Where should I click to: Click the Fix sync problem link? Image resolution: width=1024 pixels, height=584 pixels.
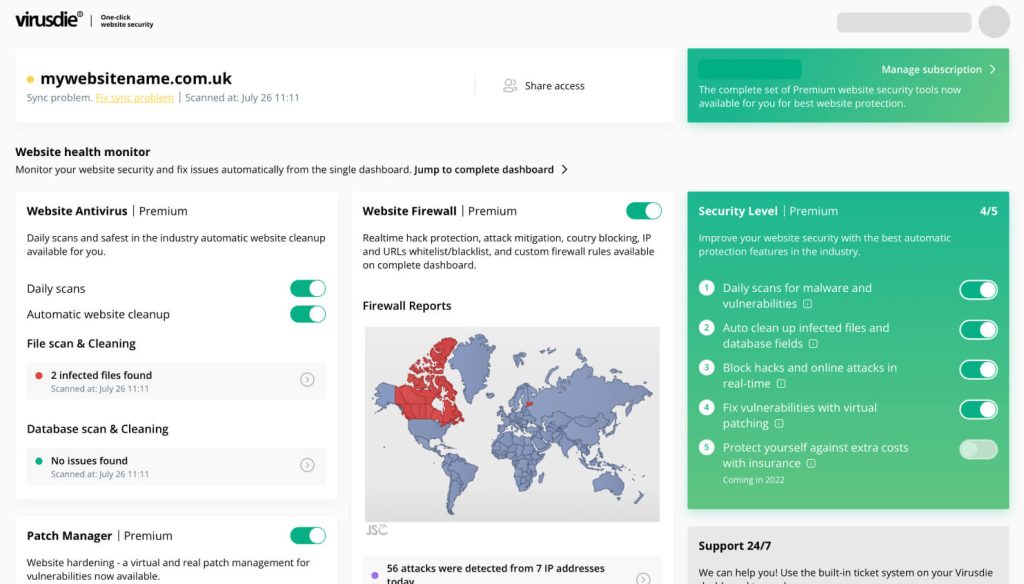click(135, 97)
